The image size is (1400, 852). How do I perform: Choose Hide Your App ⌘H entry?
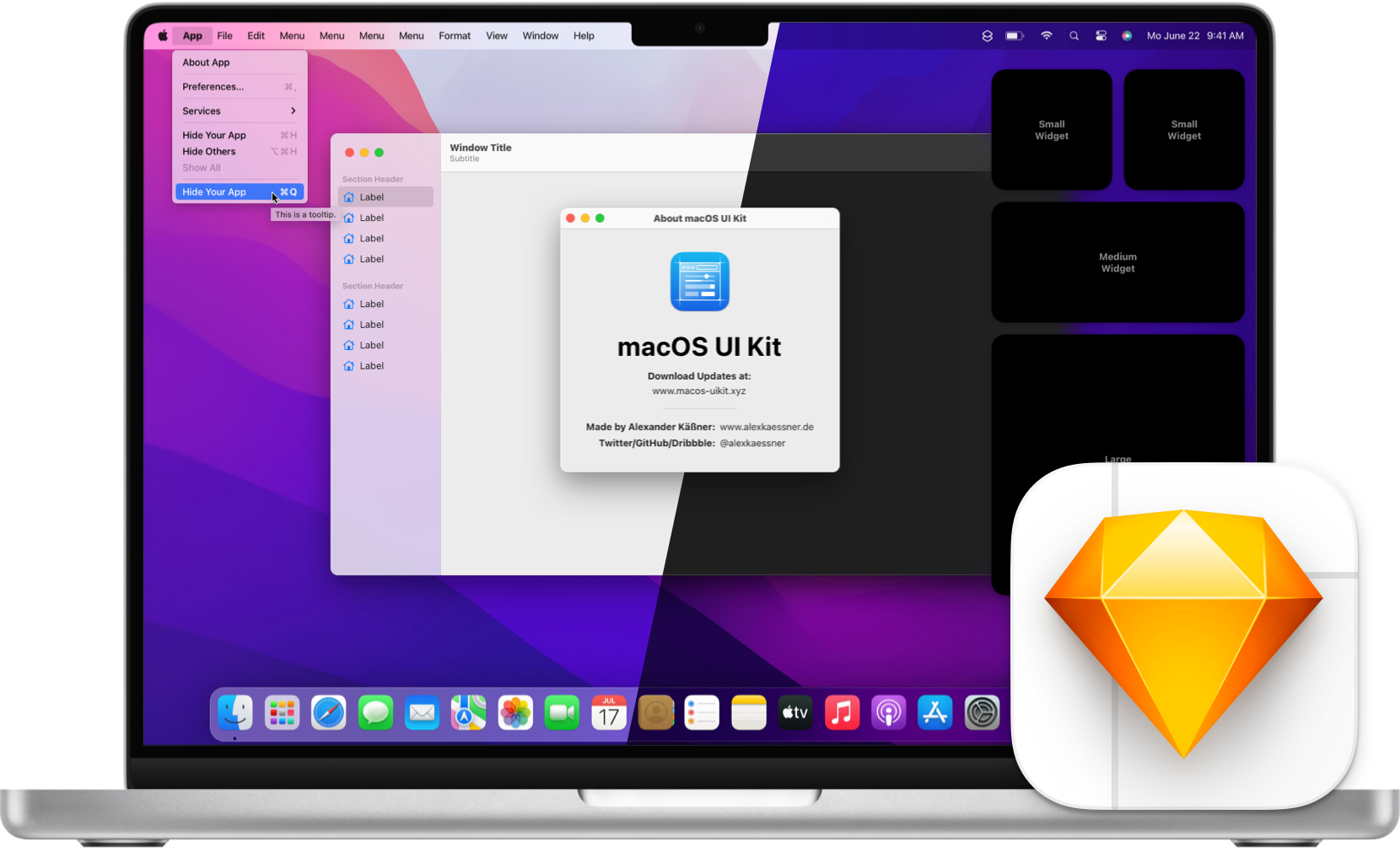[x=240, y=135]
